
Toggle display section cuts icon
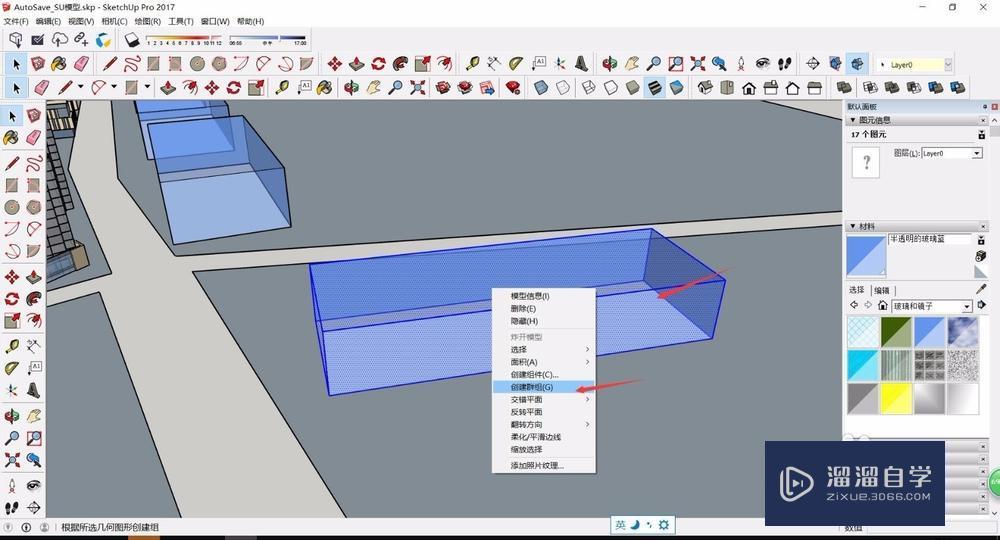(857, 64)
